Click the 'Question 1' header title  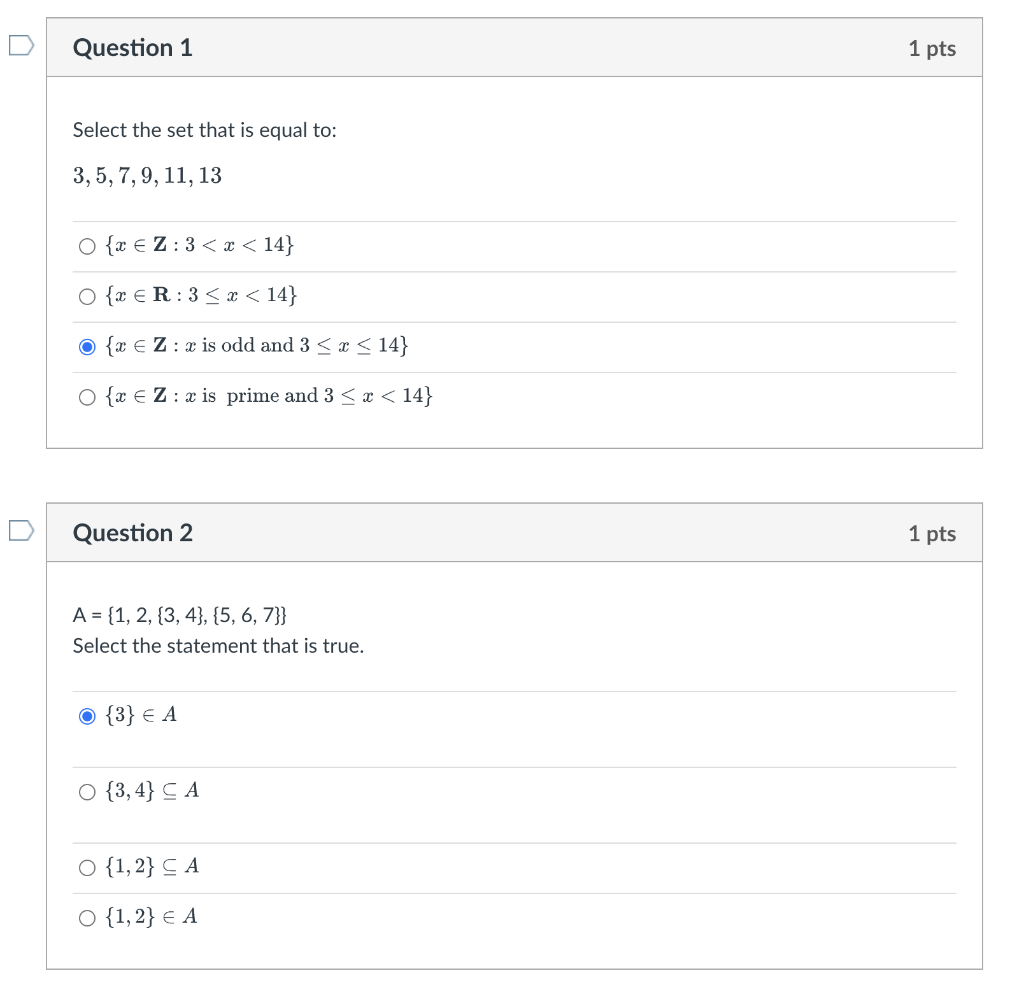(x=133, y=48)
